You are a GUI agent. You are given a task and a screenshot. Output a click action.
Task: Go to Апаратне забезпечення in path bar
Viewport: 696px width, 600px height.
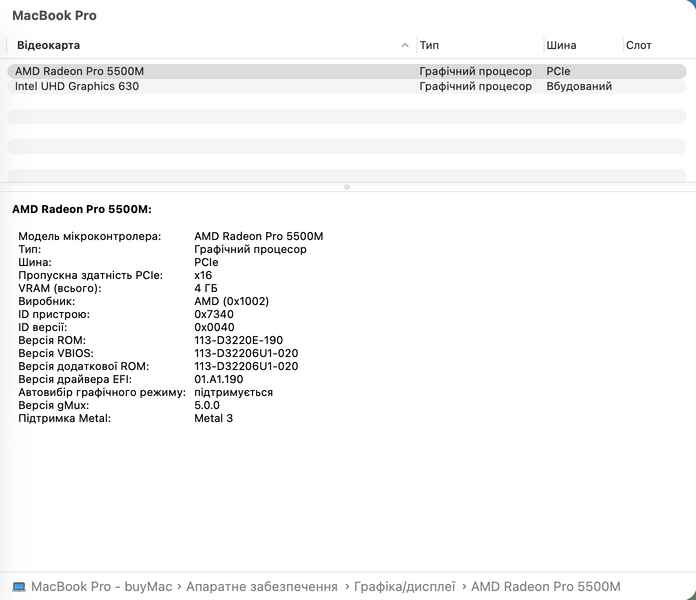(261, 587)
